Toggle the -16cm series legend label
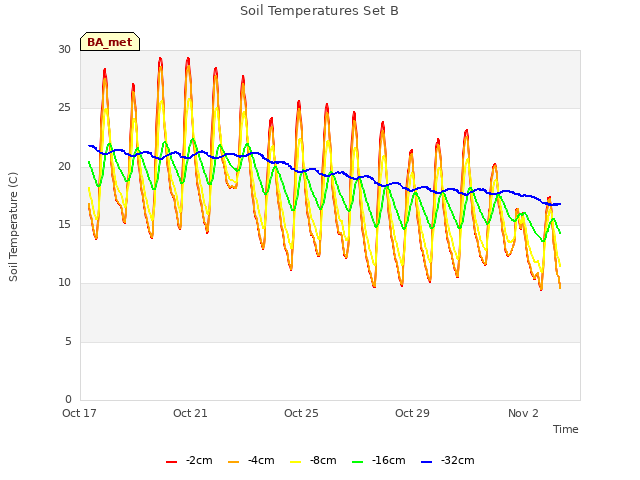Image resolution: width=640 pixels, height=480 pixels. point(389,460)
